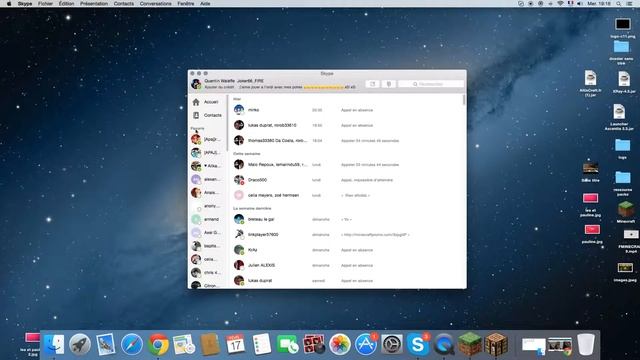The width and height of the screenshot is (640, 360).
Task: Open the Julien ALEXIS conversation
Action: [x=347, y=265]
